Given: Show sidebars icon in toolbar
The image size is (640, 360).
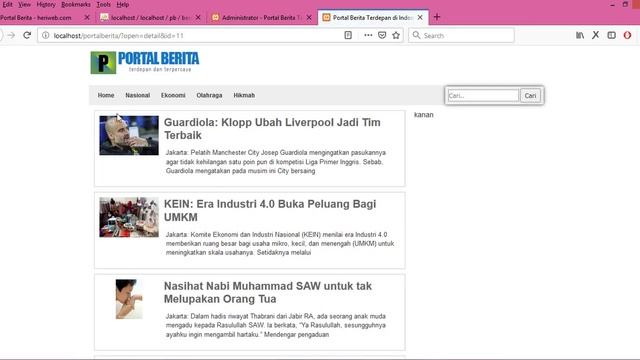Looking at the screenshot, I should click(611, 36).
